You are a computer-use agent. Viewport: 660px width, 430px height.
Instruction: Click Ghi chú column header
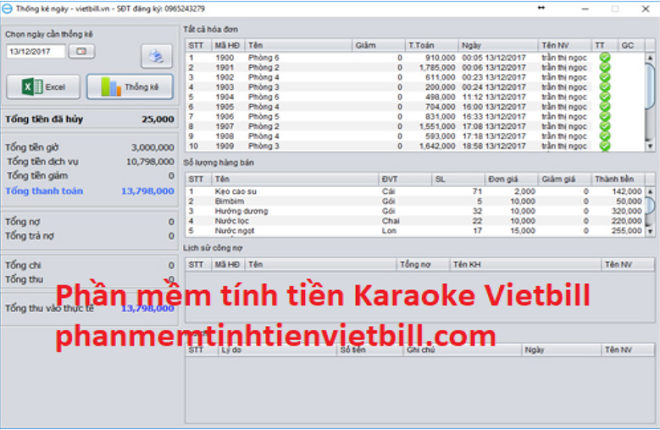tap(462, 350)
